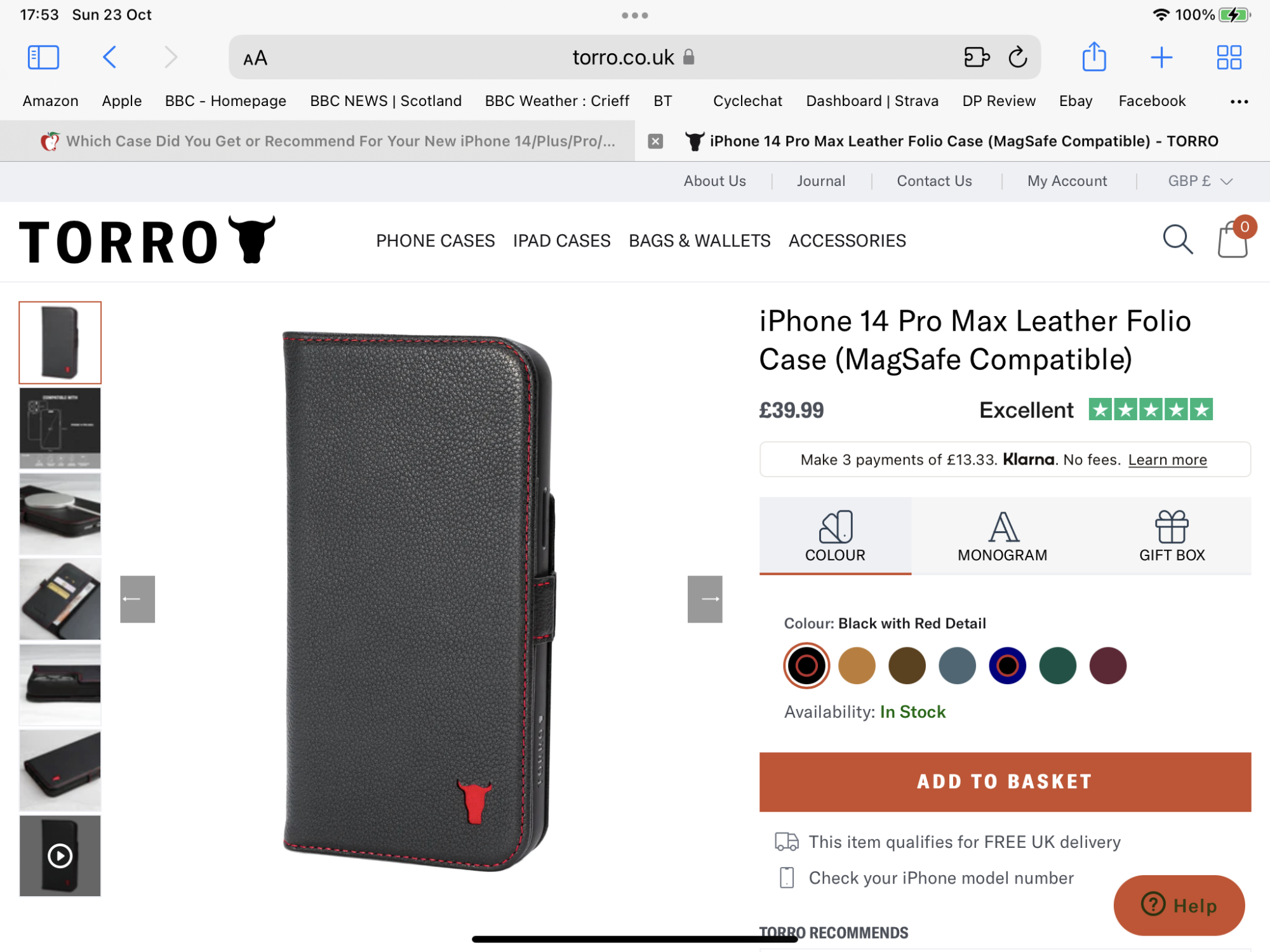The image size is (1270, 952).
Task: Reload the page with the refresh icon
Action: pos(1017,57)
